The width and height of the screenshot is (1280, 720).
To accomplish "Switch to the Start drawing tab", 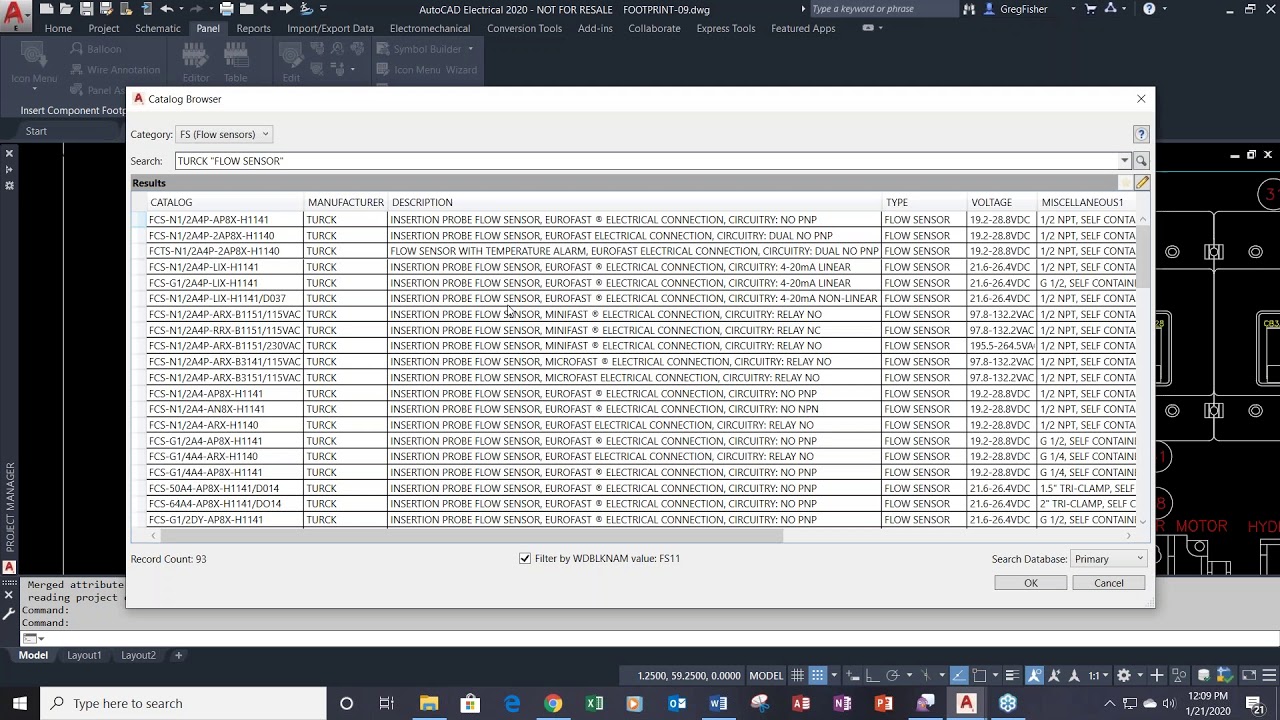I will (36, 131).
